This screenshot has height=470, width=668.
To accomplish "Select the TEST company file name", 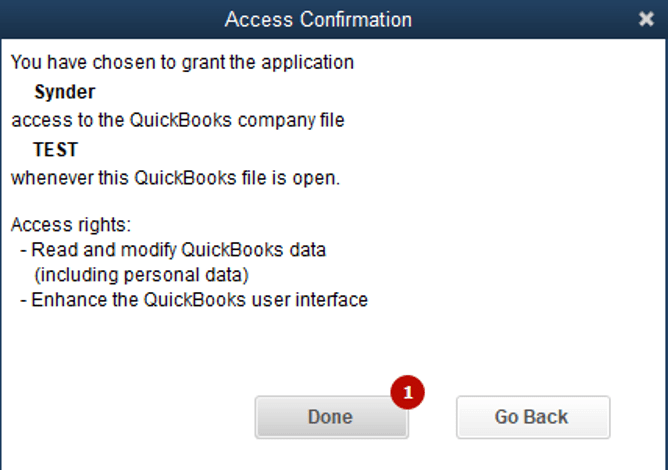I will [x=56, y=150].
